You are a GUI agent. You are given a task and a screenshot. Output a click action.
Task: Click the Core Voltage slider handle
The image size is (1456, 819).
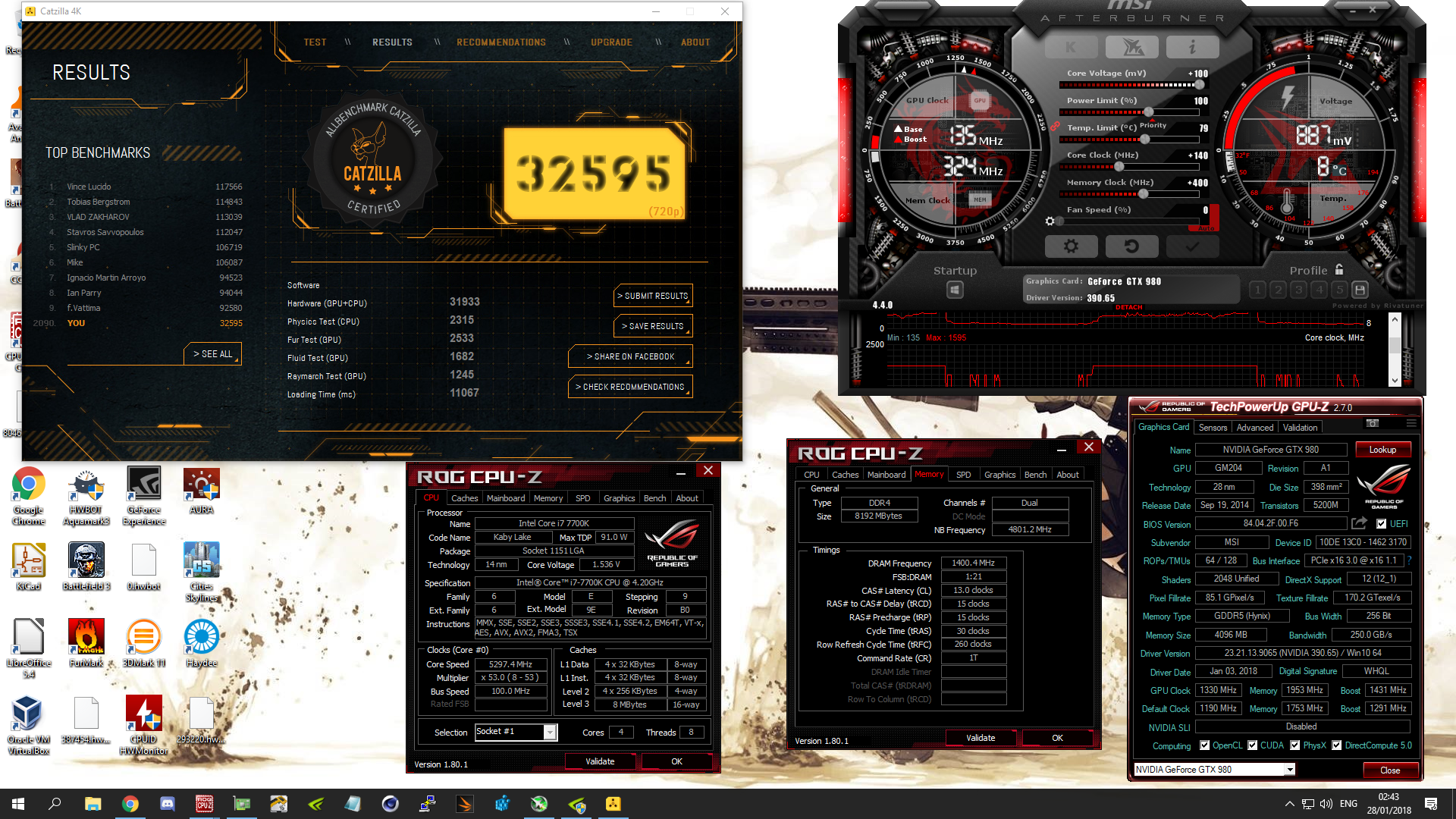click(x=1200, y=85)
